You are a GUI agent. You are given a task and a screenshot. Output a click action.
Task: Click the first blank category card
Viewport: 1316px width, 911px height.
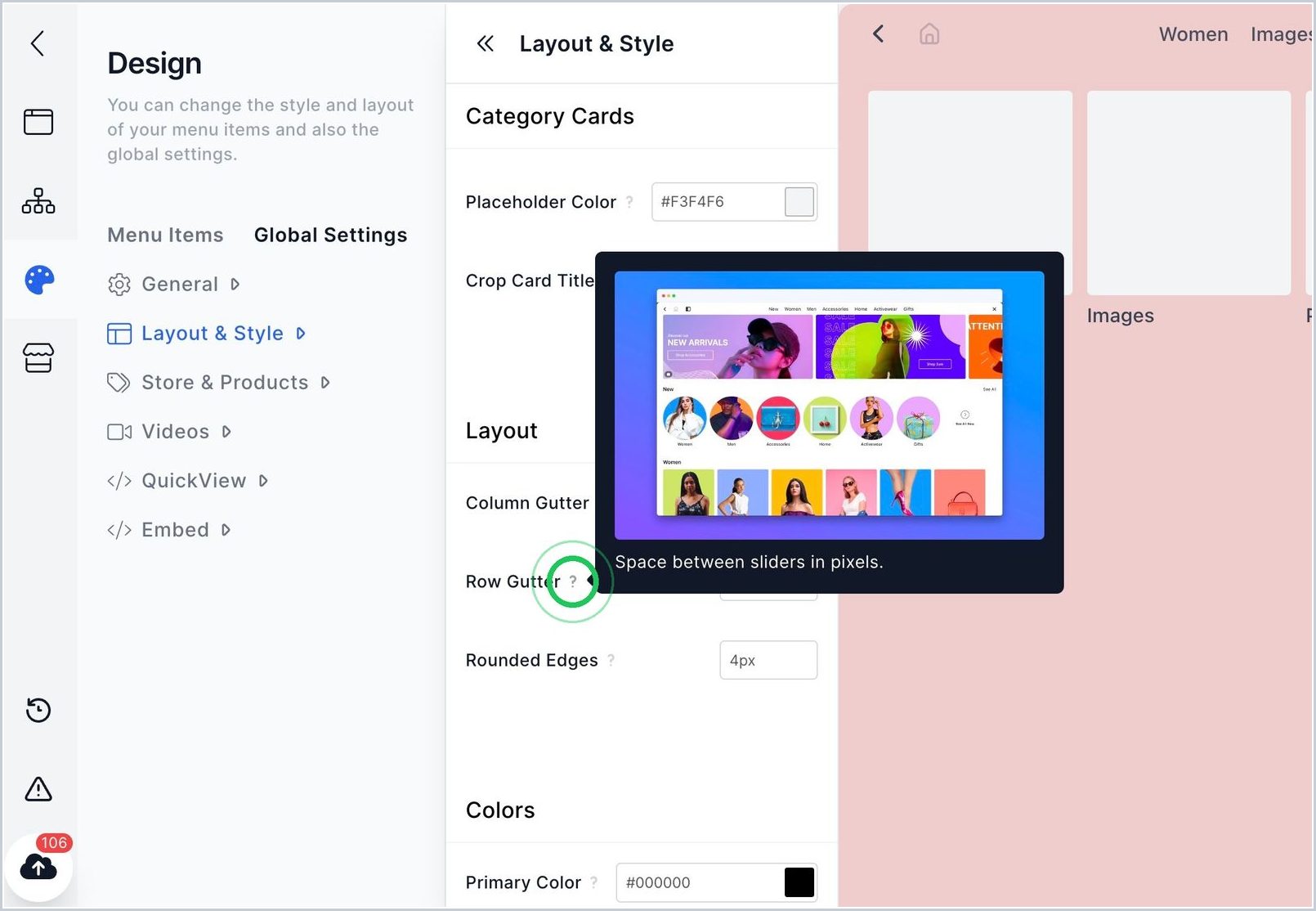[970, 173]
